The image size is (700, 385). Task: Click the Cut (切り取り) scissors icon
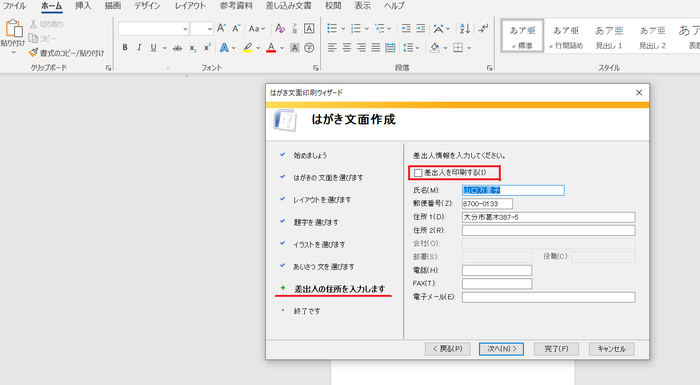coord(33,24)
